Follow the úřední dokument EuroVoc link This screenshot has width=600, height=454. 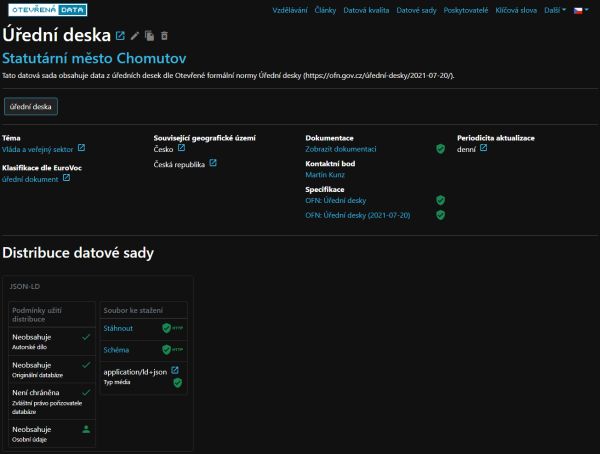tap(30, 179)
